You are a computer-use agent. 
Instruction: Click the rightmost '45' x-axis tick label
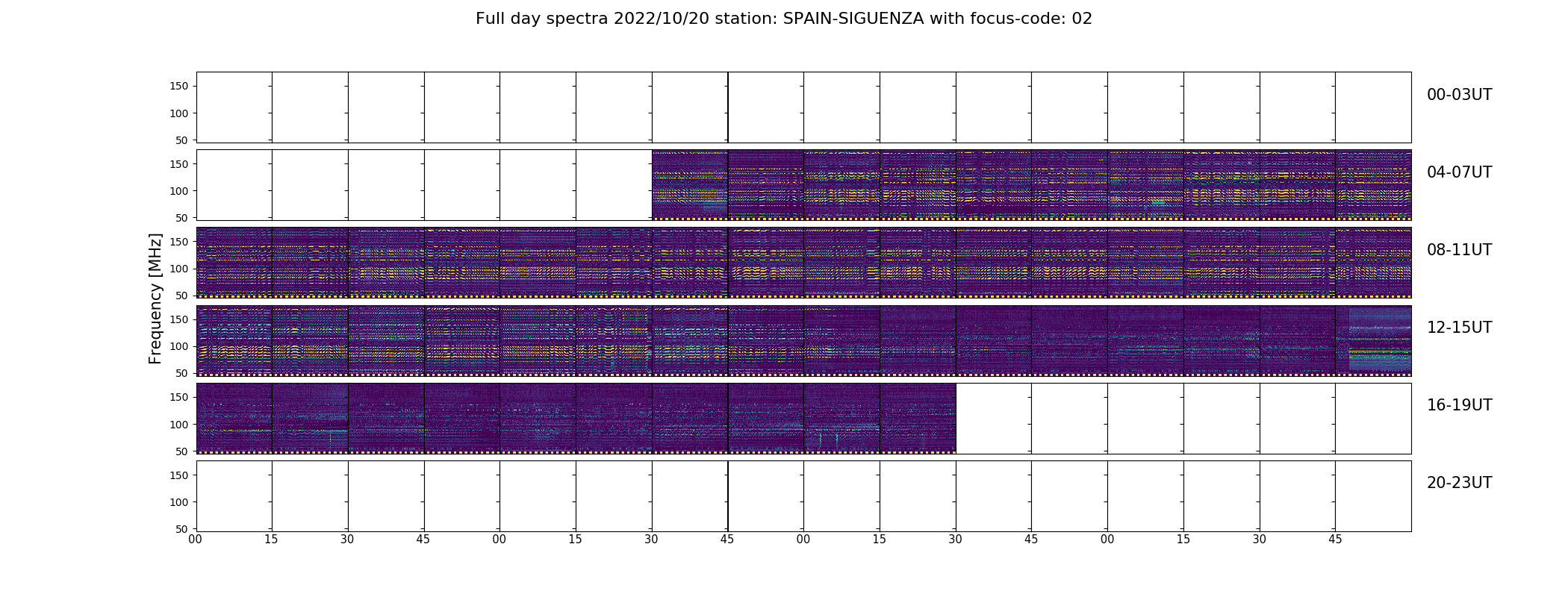(1335, 540)
